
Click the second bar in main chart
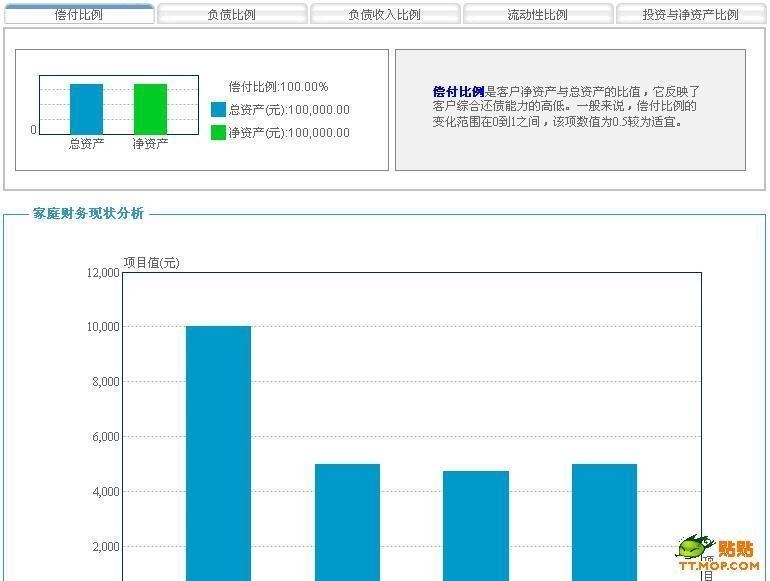tap(347, 522)
